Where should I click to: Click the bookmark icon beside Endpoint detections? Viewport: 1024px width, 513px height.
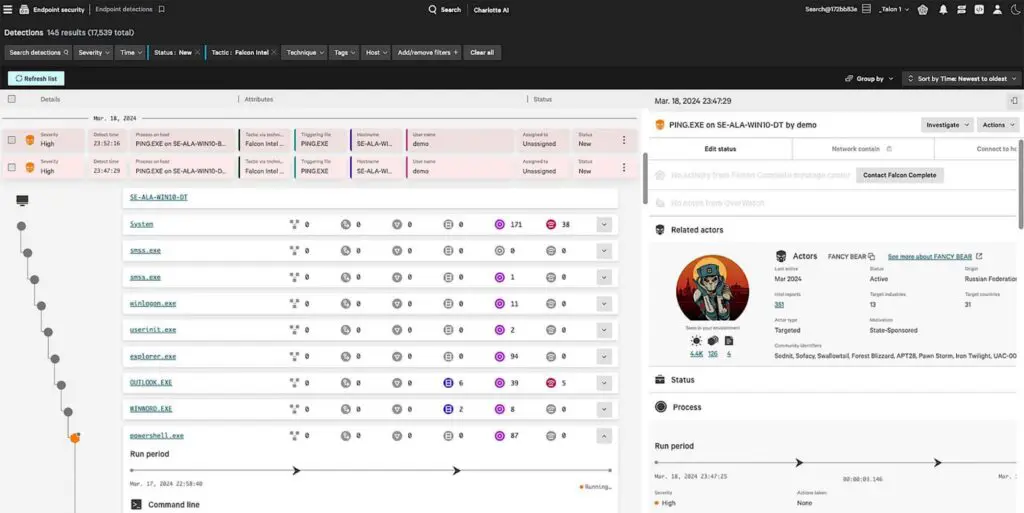(162, 9)
